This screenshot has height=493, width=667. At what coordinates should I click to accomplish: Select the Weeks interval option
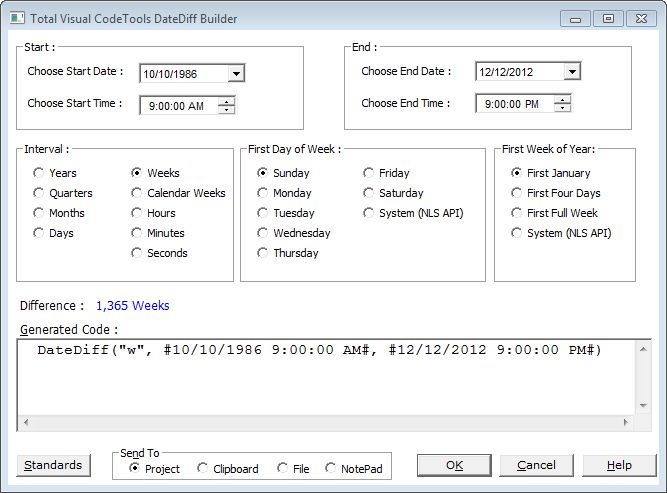pyautogui.click(x=155, y=173)
